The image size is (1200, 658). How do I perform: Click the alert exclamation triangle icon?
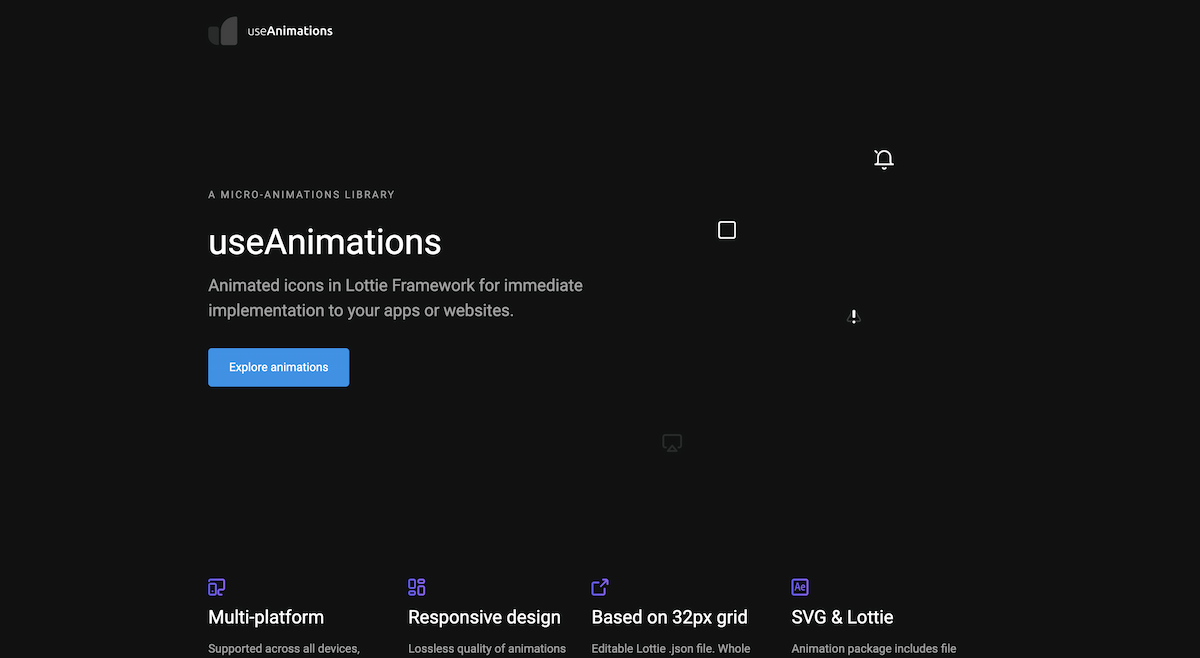coord(853,317)
